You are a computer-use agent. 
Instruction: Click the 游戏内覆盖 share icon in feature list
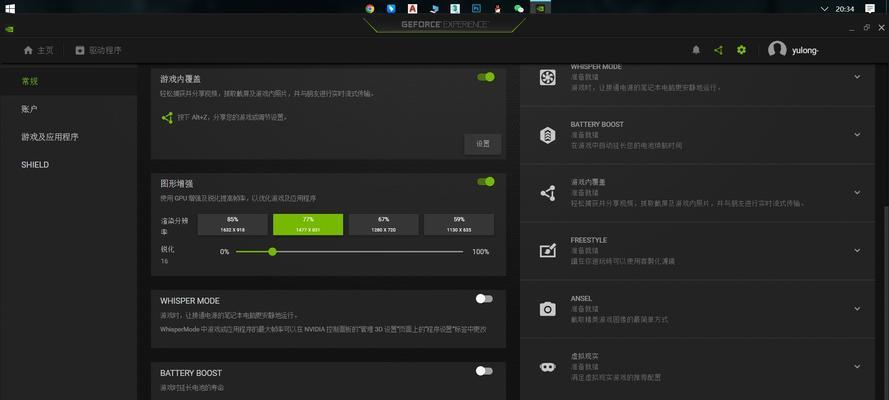pyautogui.click(x=547, y=193)
